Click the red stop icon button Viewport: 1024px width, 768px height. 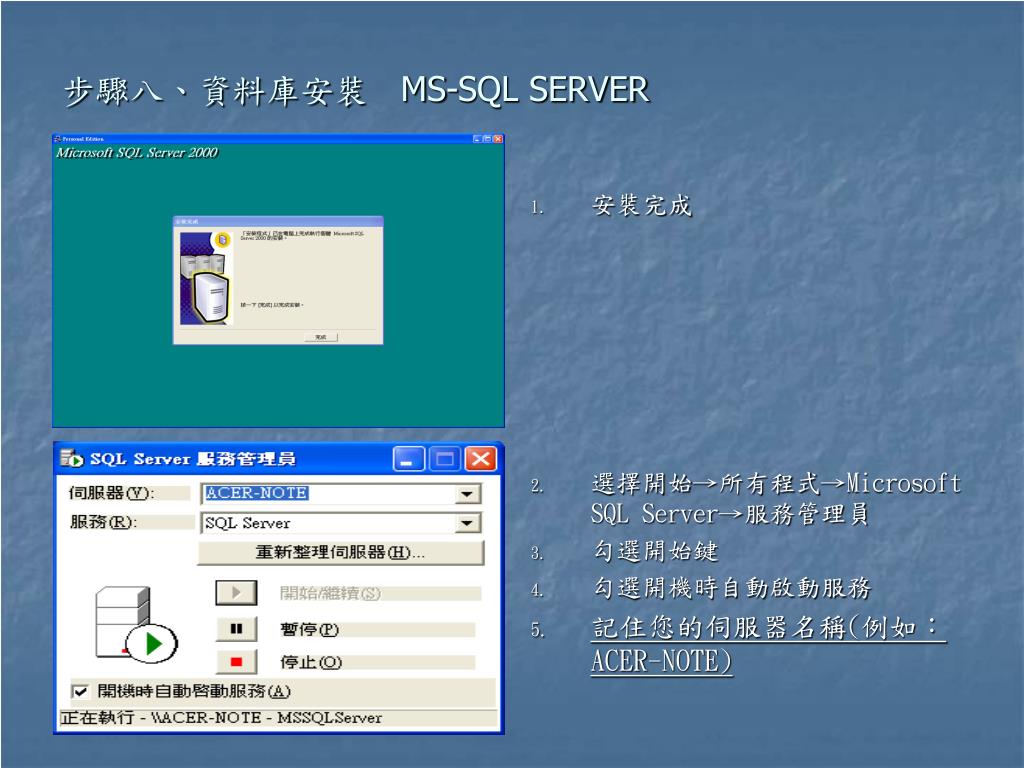(236, 662)
